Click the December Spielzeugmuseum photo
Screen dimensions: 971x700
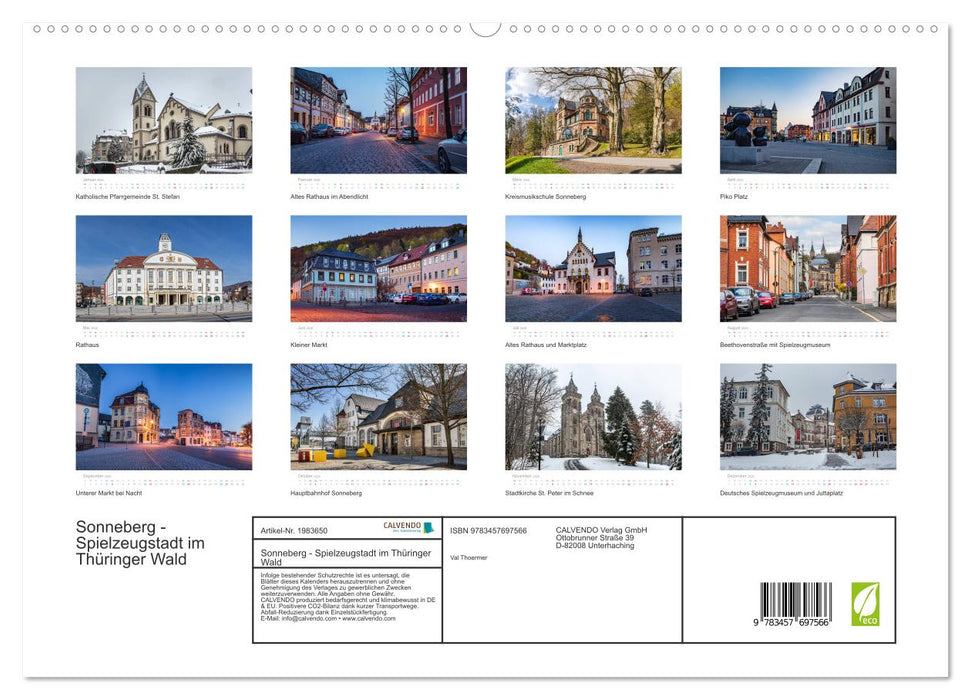[x=808, y=415]
